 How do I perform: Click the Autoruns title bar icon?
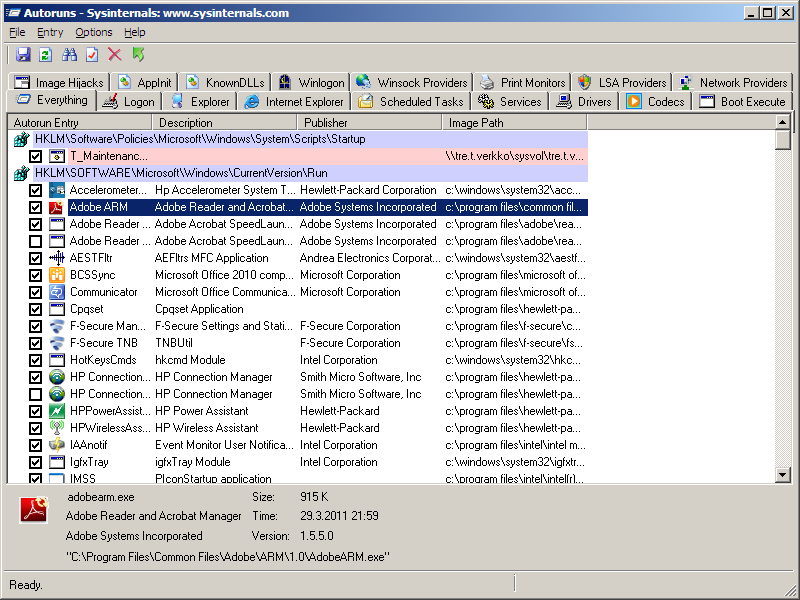tap(12, 13)
